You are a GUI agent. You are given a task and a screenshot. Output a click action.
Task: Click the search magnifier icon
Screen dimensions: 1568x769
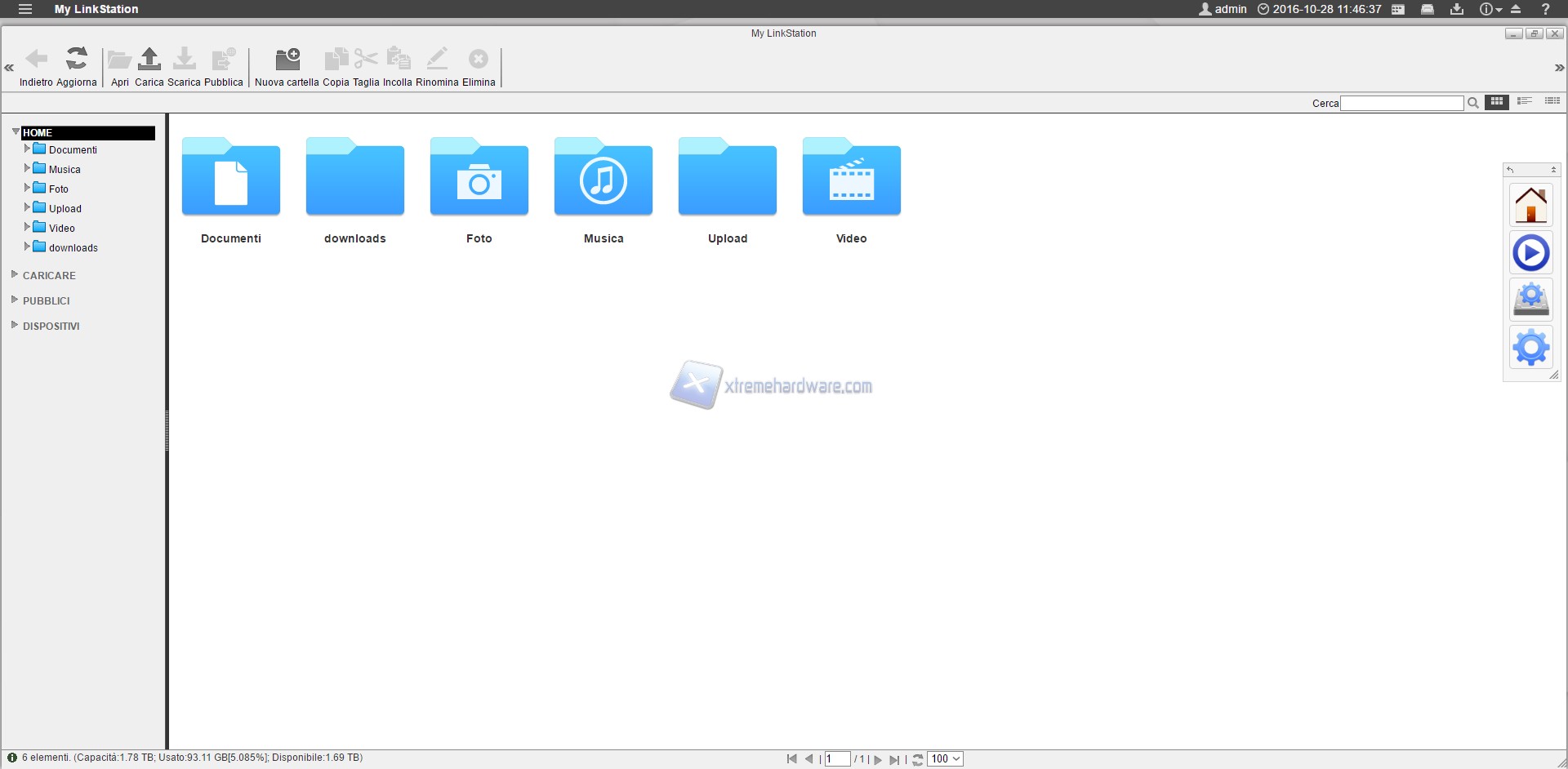1473,103
